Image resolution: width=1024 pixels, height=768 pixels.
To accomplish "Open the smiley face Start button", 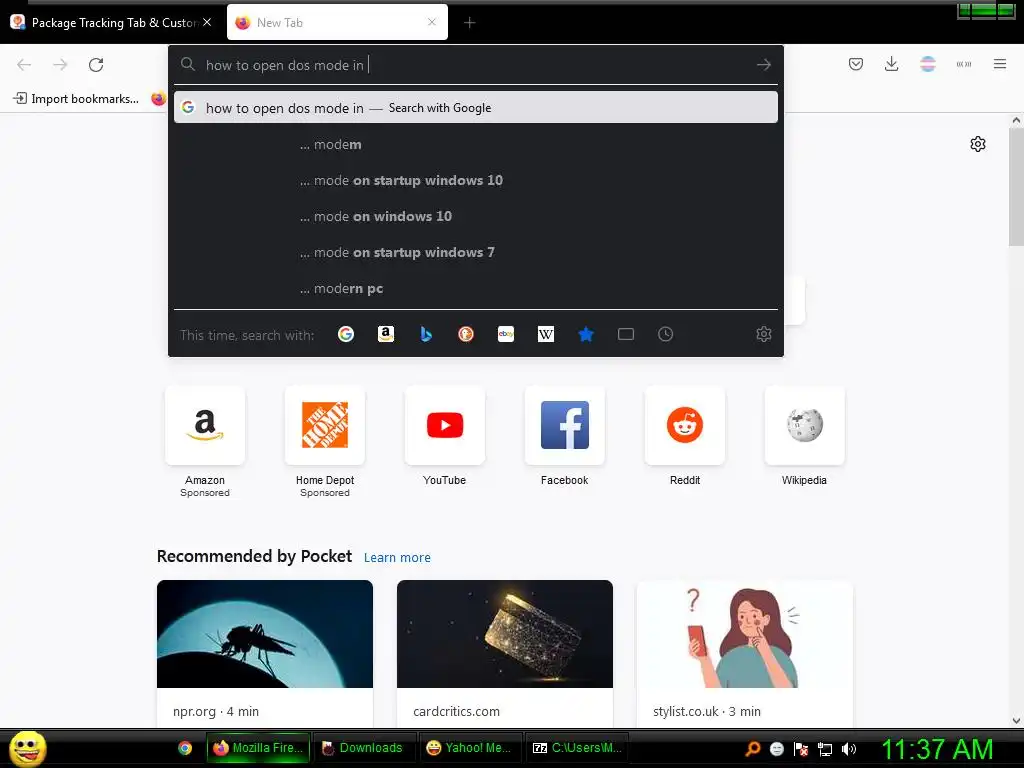I will [x=27, y=748].
